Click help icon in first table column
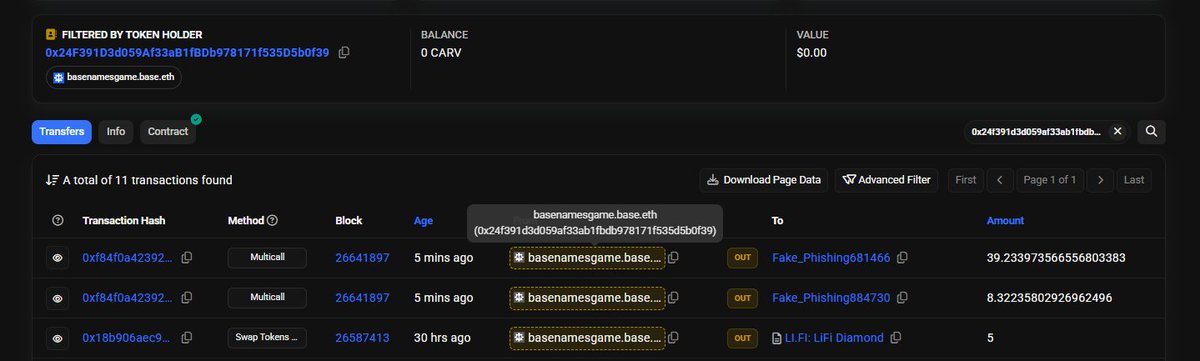The width and height of the screenshot is (1200, 361). pyautogui.click(x=57, y=220)
